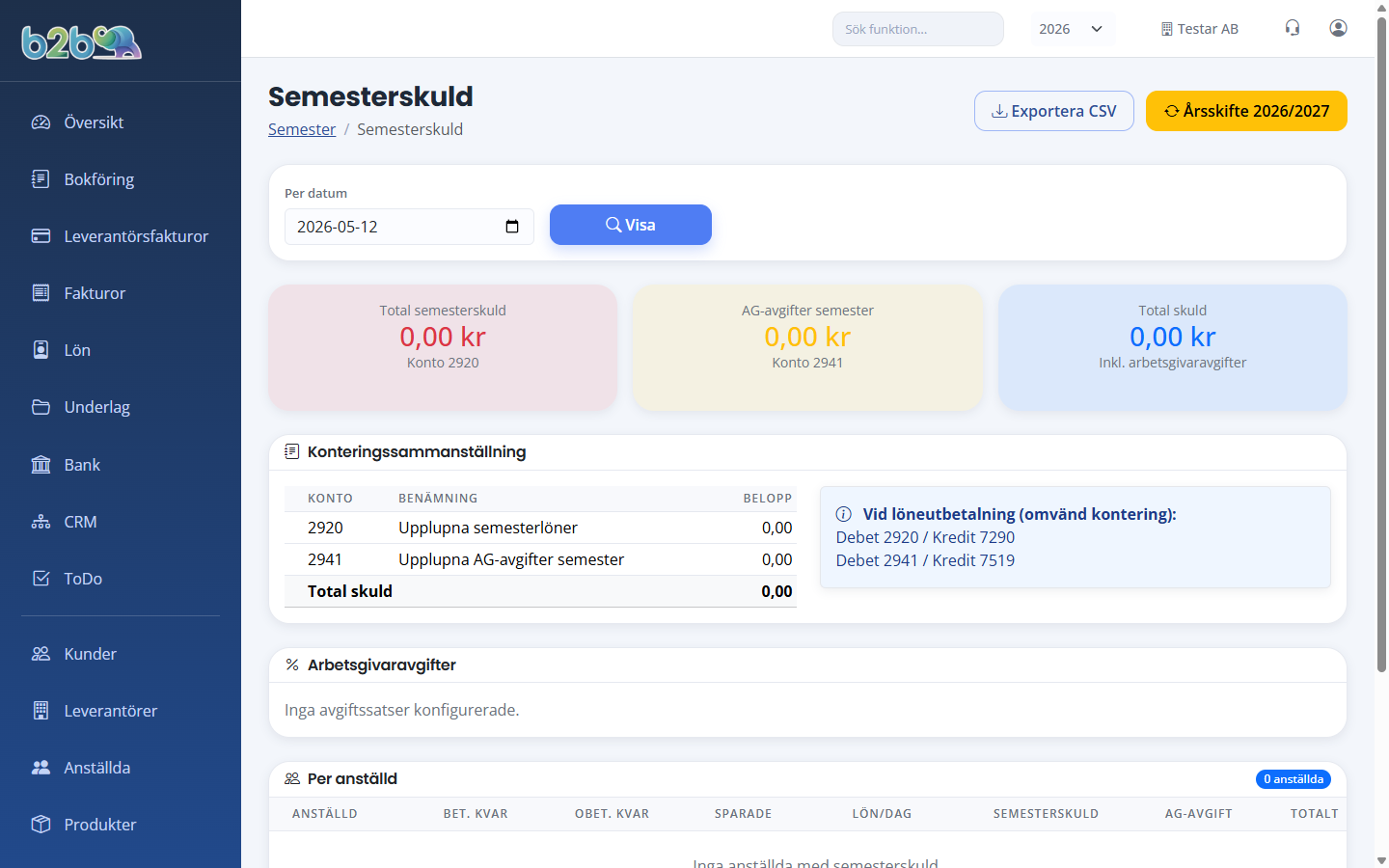Click the 'Total skuld' table row
This screenshot has width=1389, height=868.
[x=540, y=591]
